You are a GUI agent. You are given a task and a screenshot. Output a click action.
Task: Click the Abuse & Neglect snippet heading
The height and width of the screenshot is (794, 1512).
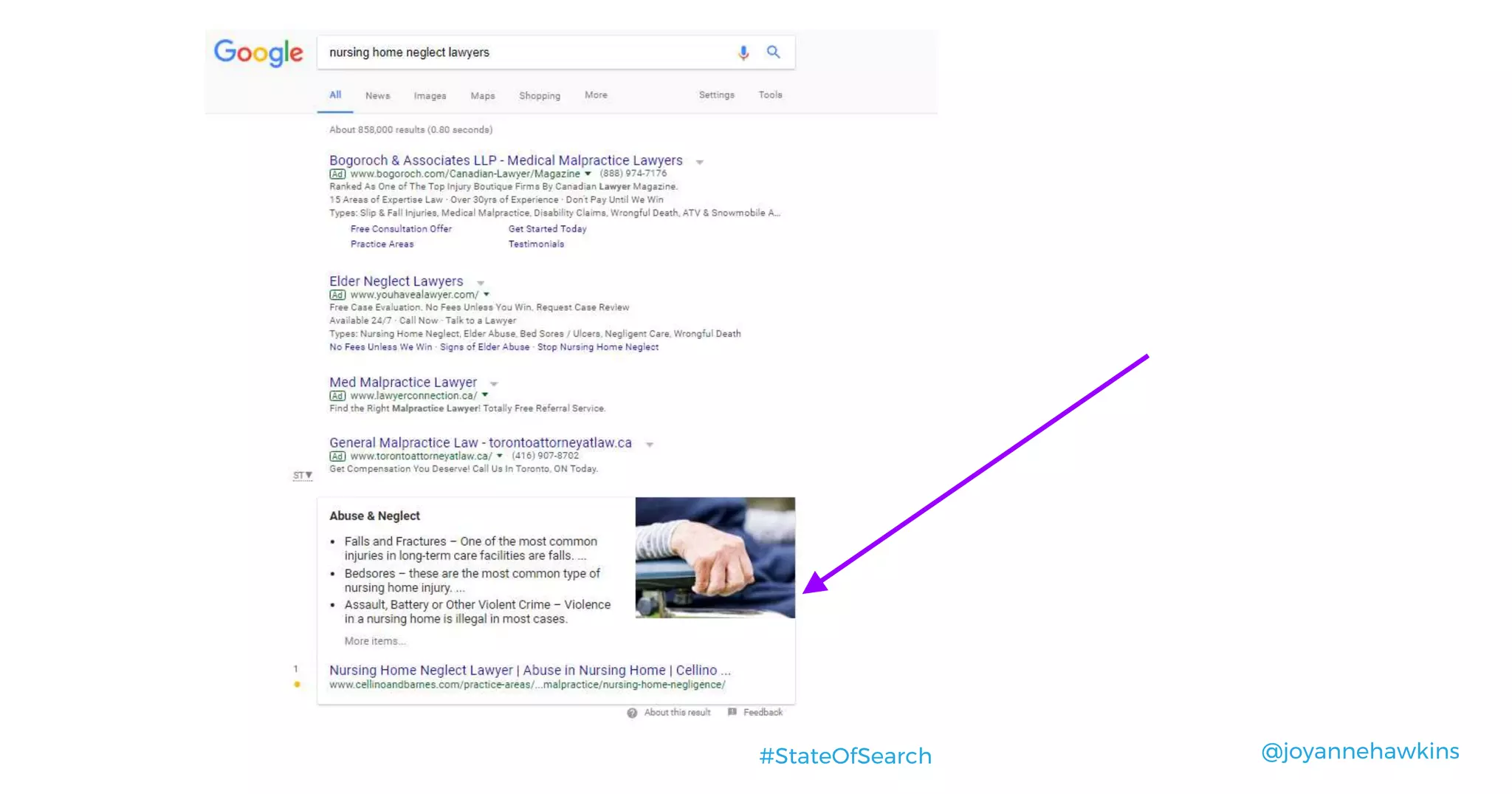374,516
